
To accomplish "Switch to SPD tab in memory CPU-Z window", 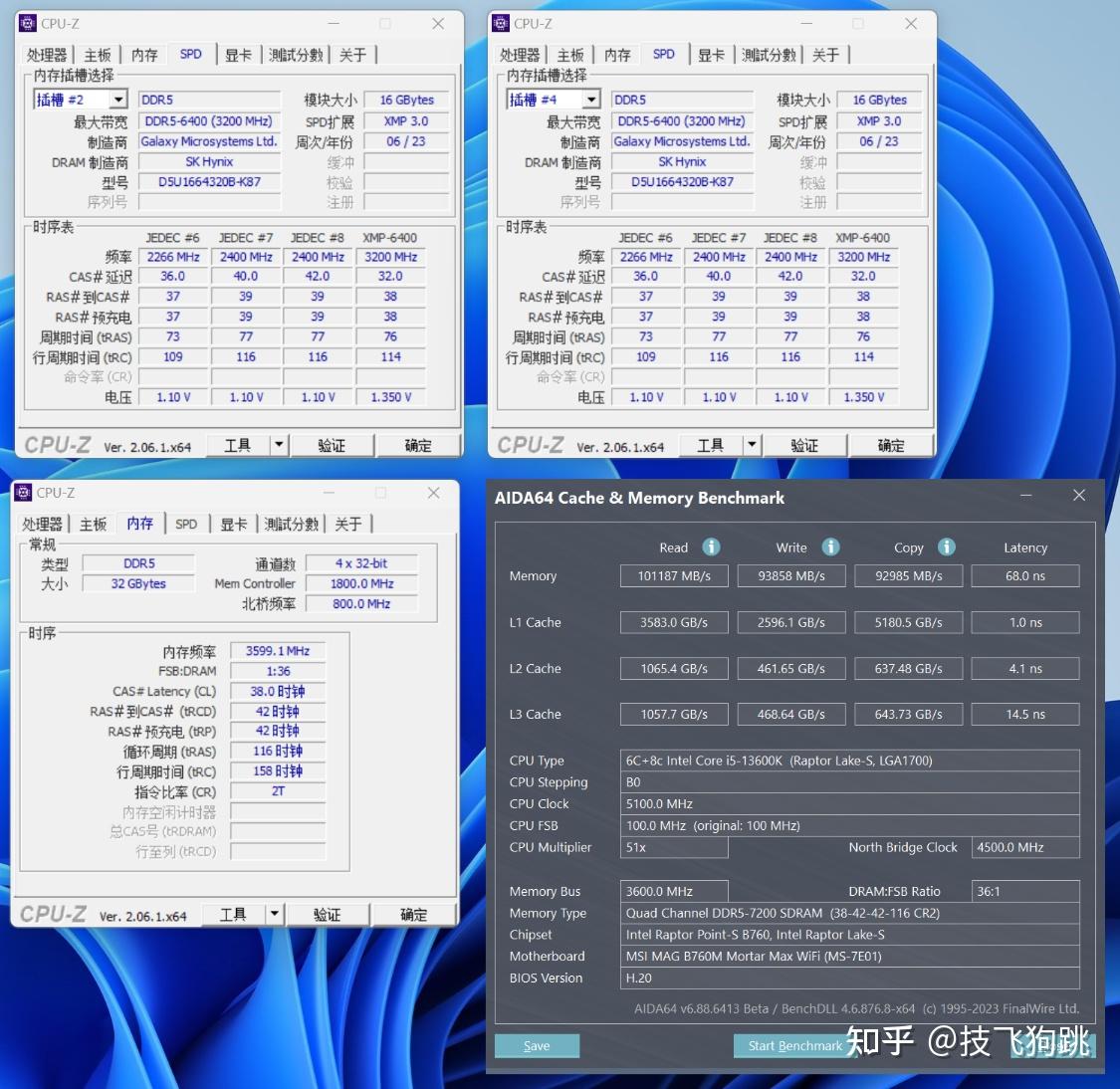I will tap(186, 525).
